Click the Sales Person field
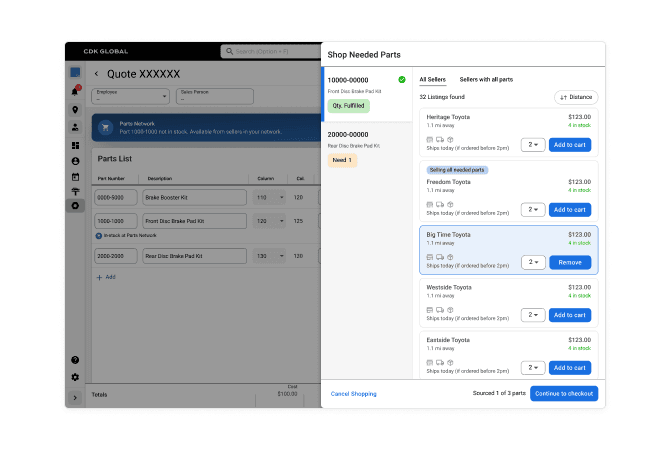 (x=215, y=96)
